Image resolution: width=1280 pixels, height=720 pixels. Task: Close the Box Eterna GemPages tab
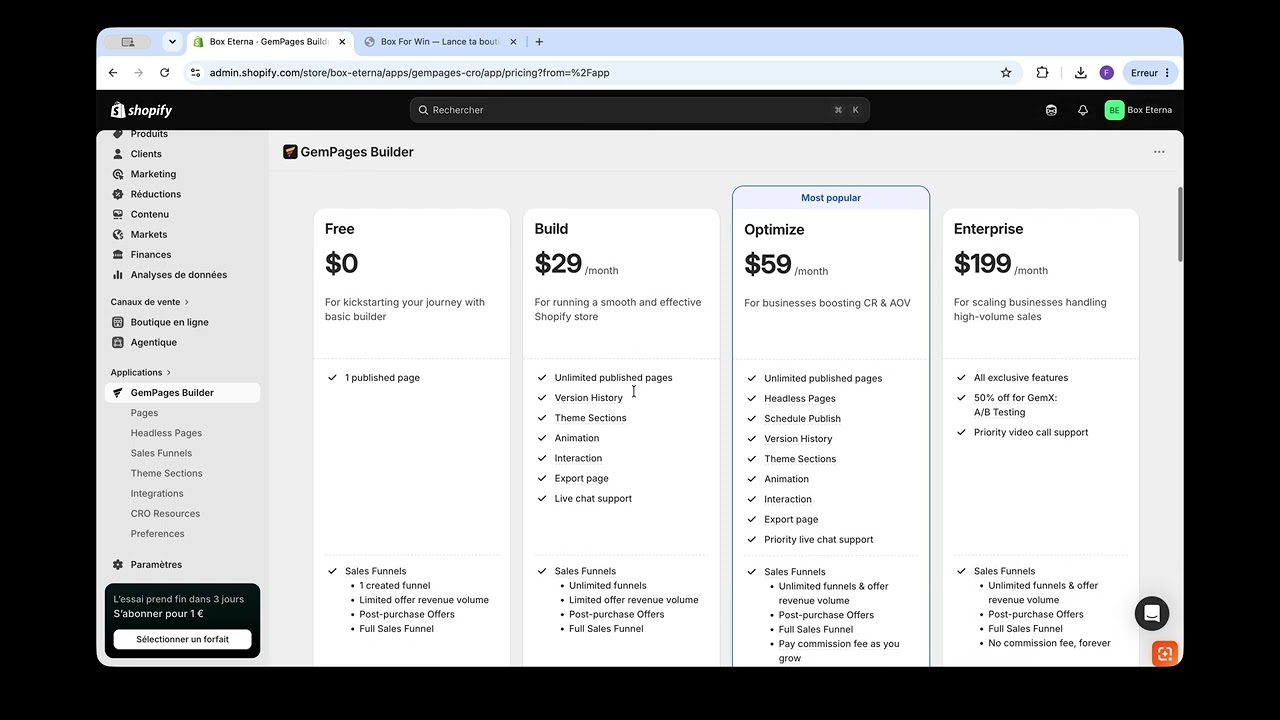click(342, 42)
